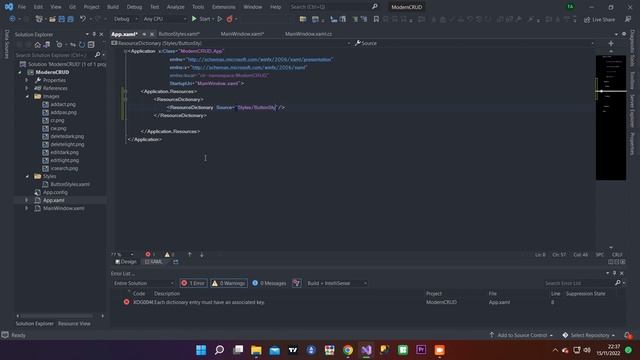Click Add to Source Control button
This screenshot has width=640, height=360.
click(521, 335)
